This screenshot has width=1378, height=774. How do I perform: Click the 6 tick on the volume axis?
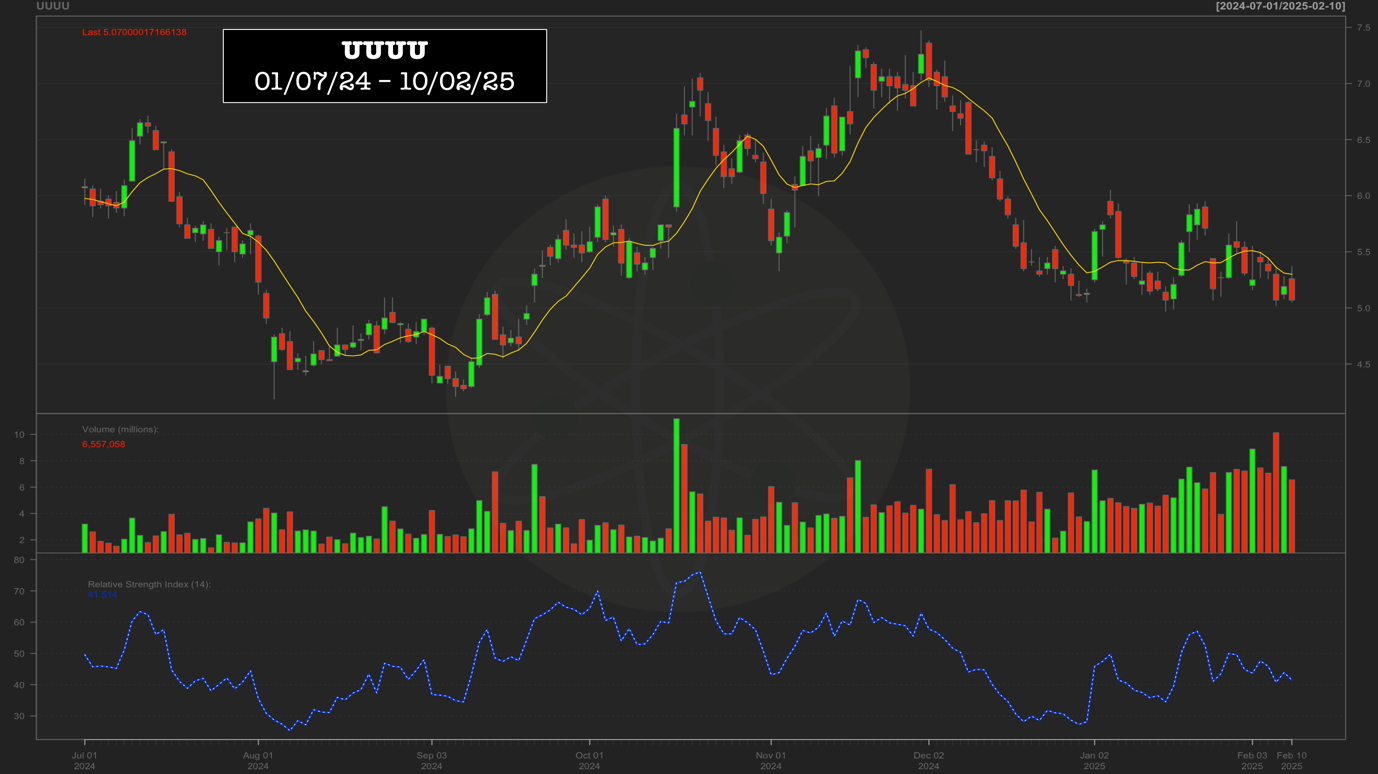click(21, 487)
